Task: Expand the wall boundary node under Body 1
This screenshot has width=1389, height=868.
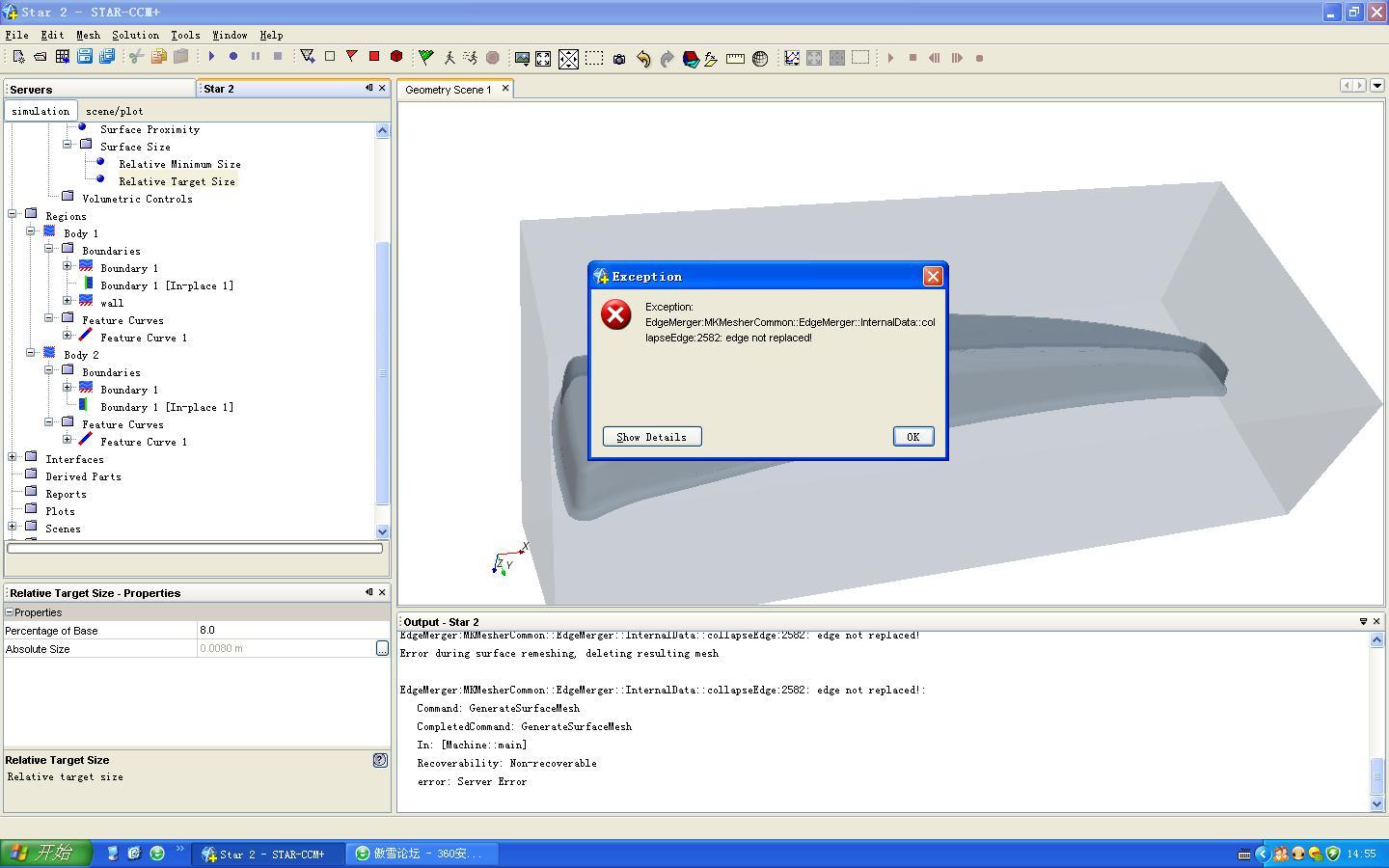Action: 68,301
